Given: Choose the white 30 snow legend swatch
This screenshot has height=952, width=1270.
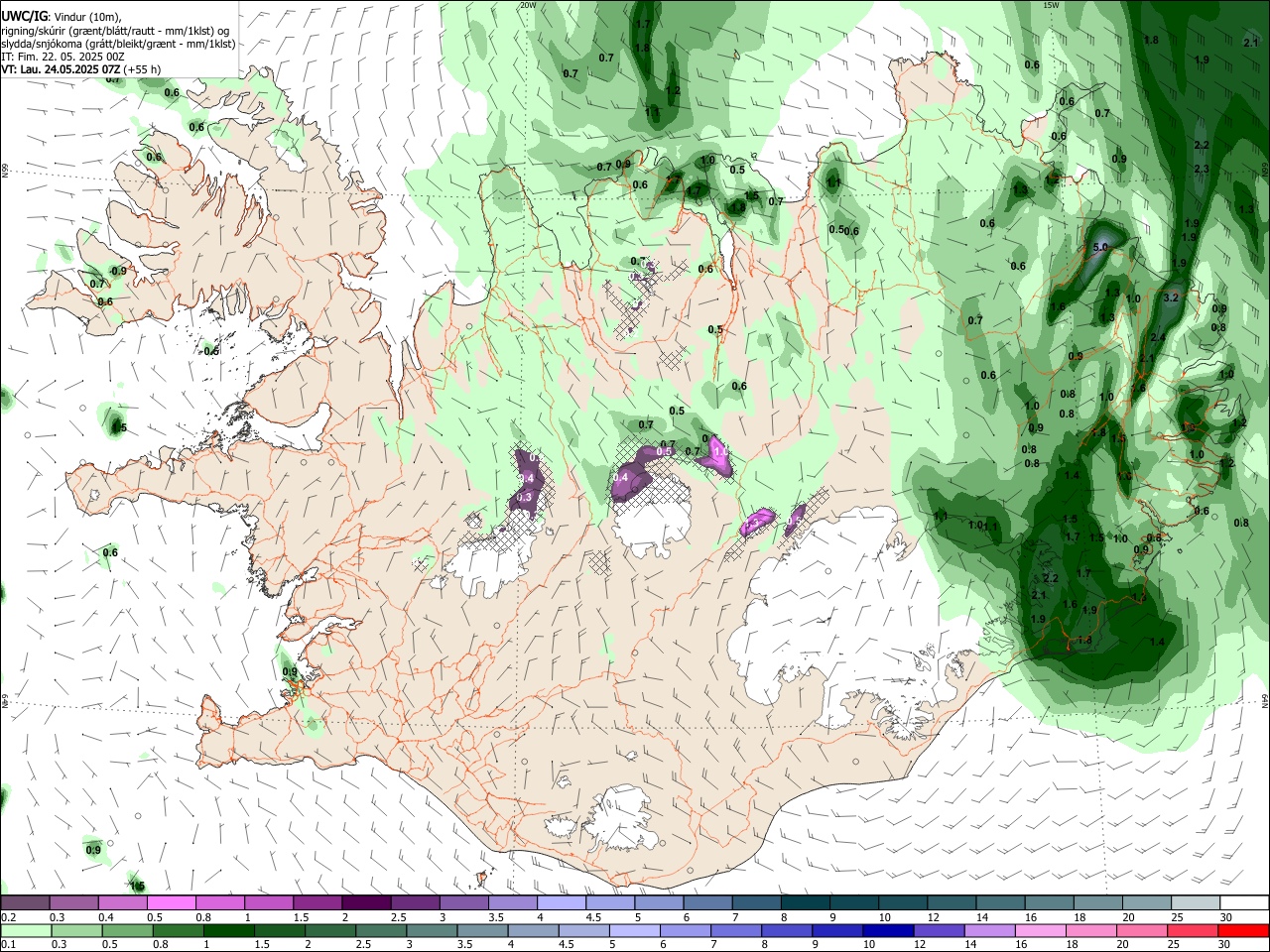Looking at the screenshot, I should [1244, 902].
